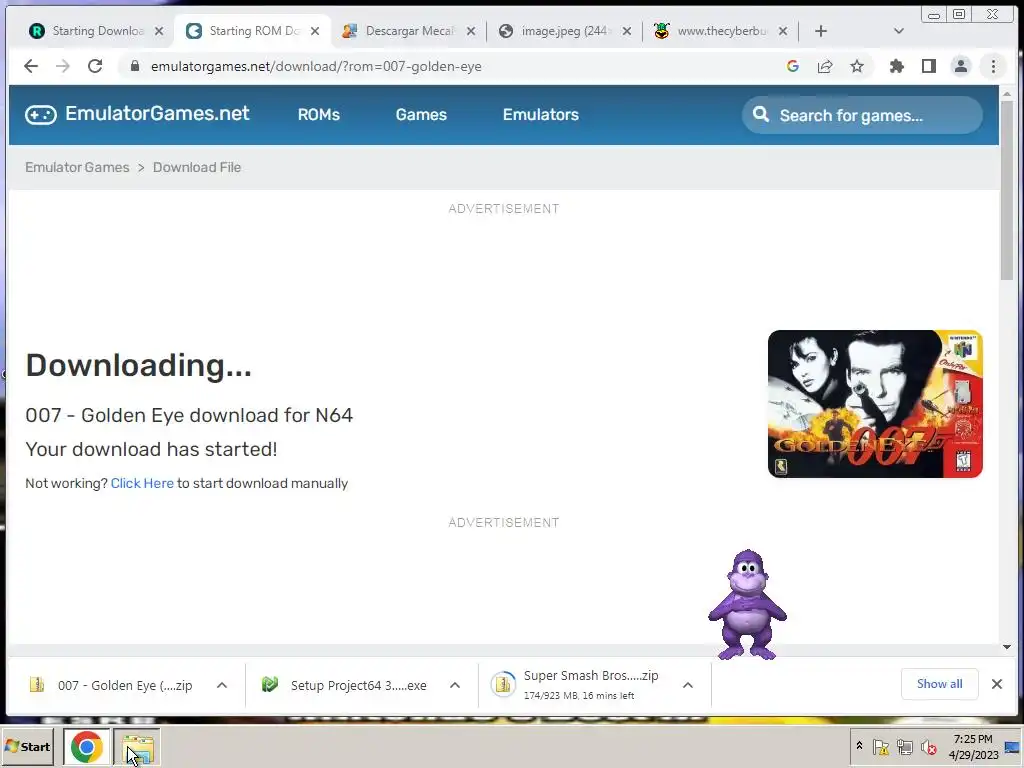The width and height of the screenshot is (1024, 768).
Task: Click the Golden Eye zip file icon
Action: 37,684
